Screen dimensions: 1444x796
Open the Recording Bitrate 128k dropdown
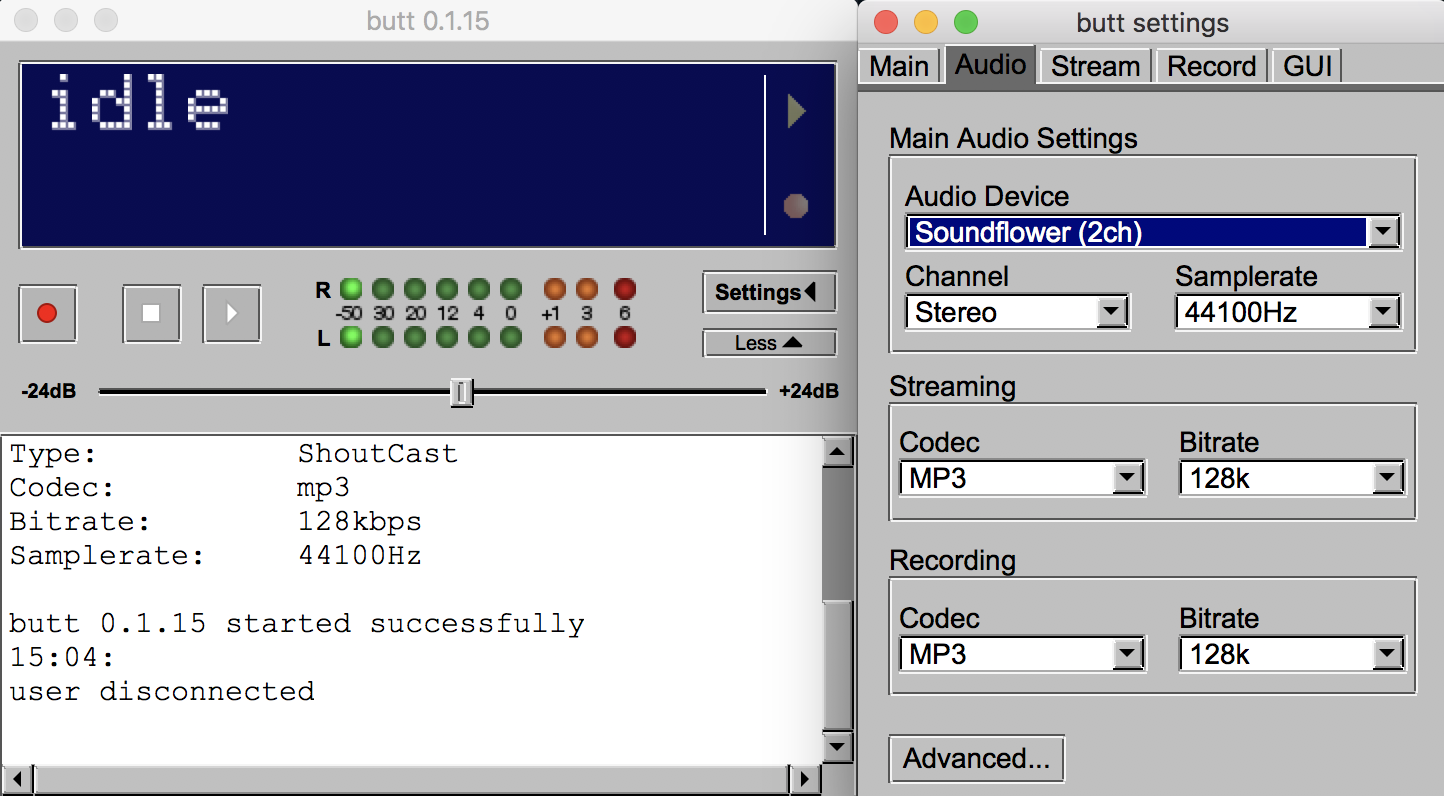(1293, 654)
